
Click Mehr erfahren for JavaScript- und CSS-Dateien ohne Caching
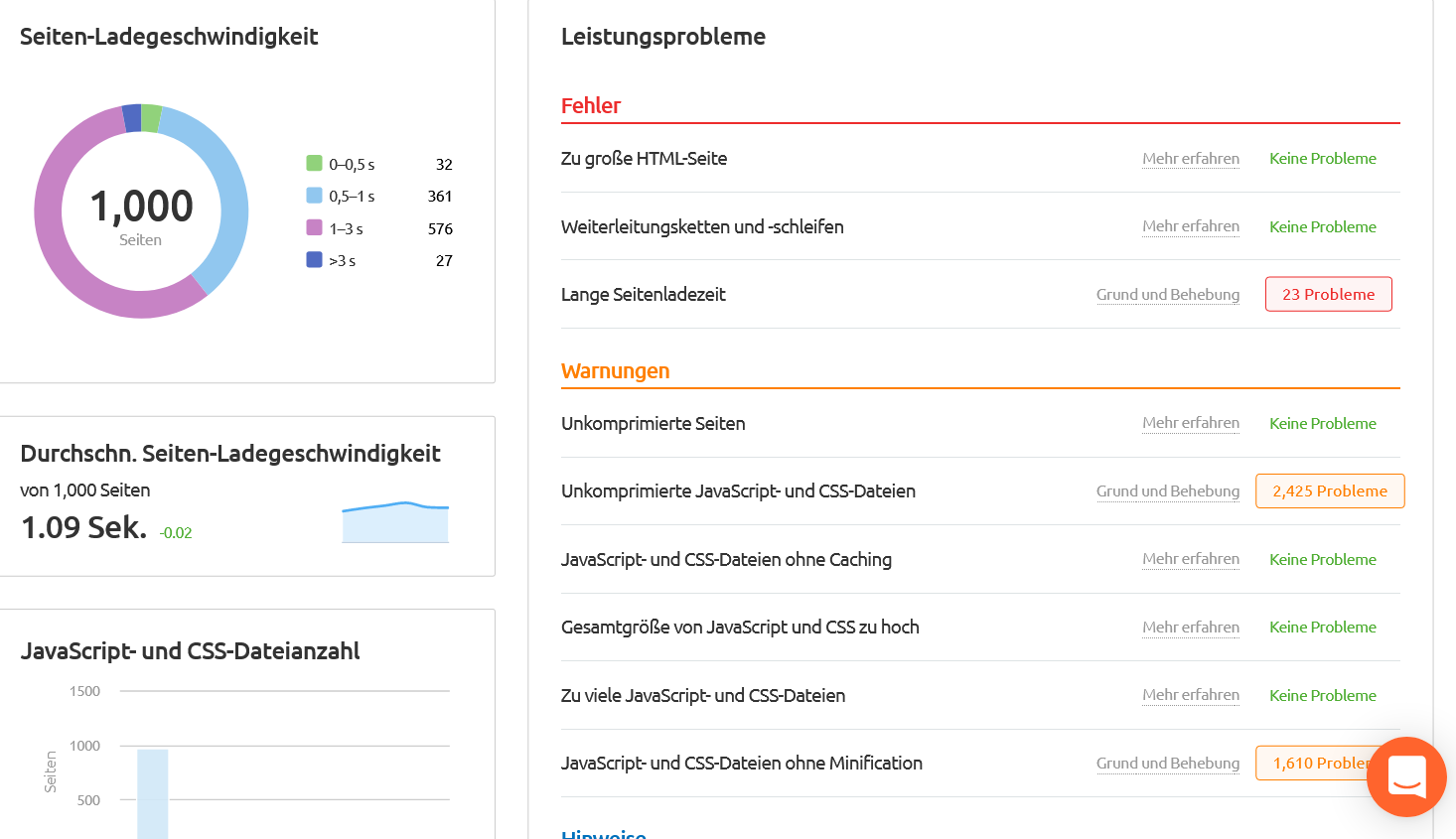tap(1191, 559)
